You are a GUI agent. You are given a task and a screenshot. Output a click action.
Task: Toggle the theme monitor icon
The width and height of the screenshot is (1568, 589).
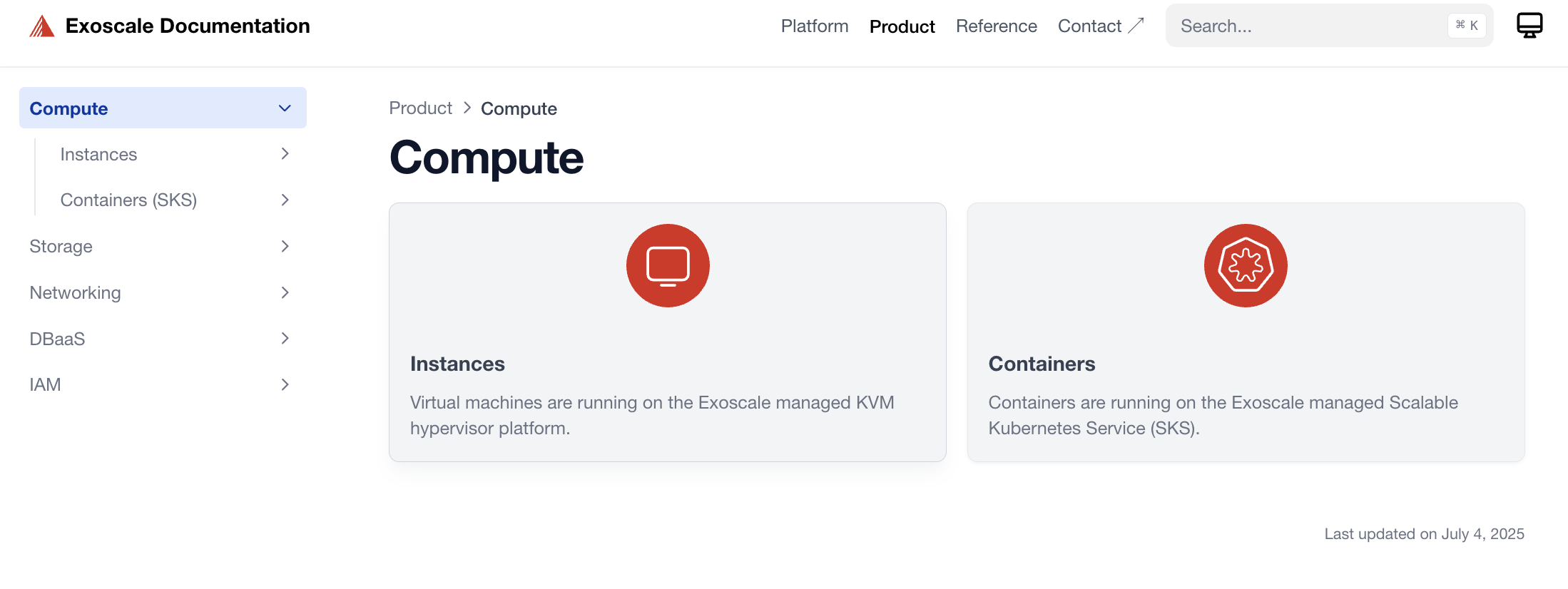coord(1529,26)
